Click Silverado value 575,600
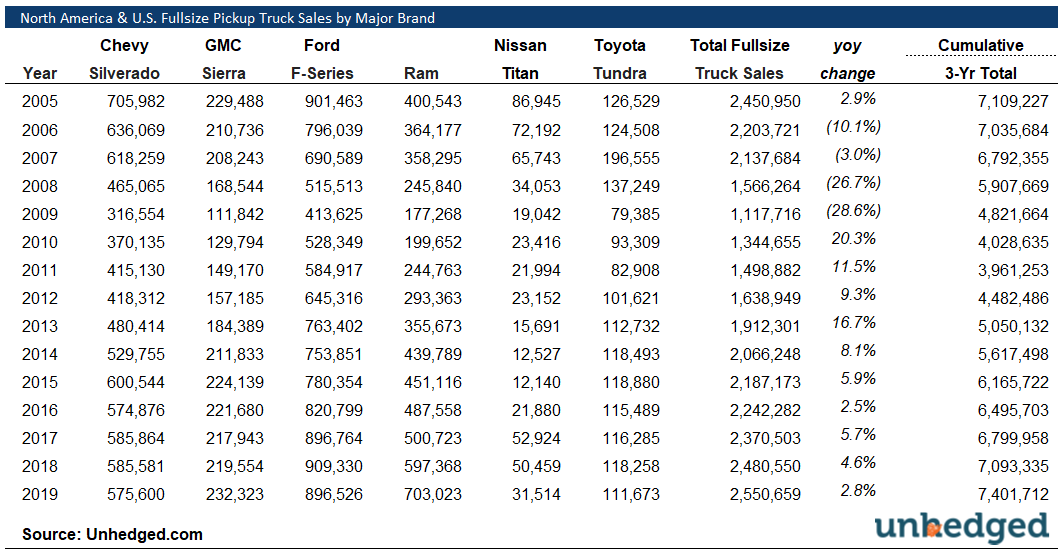 tap(136, 495)
